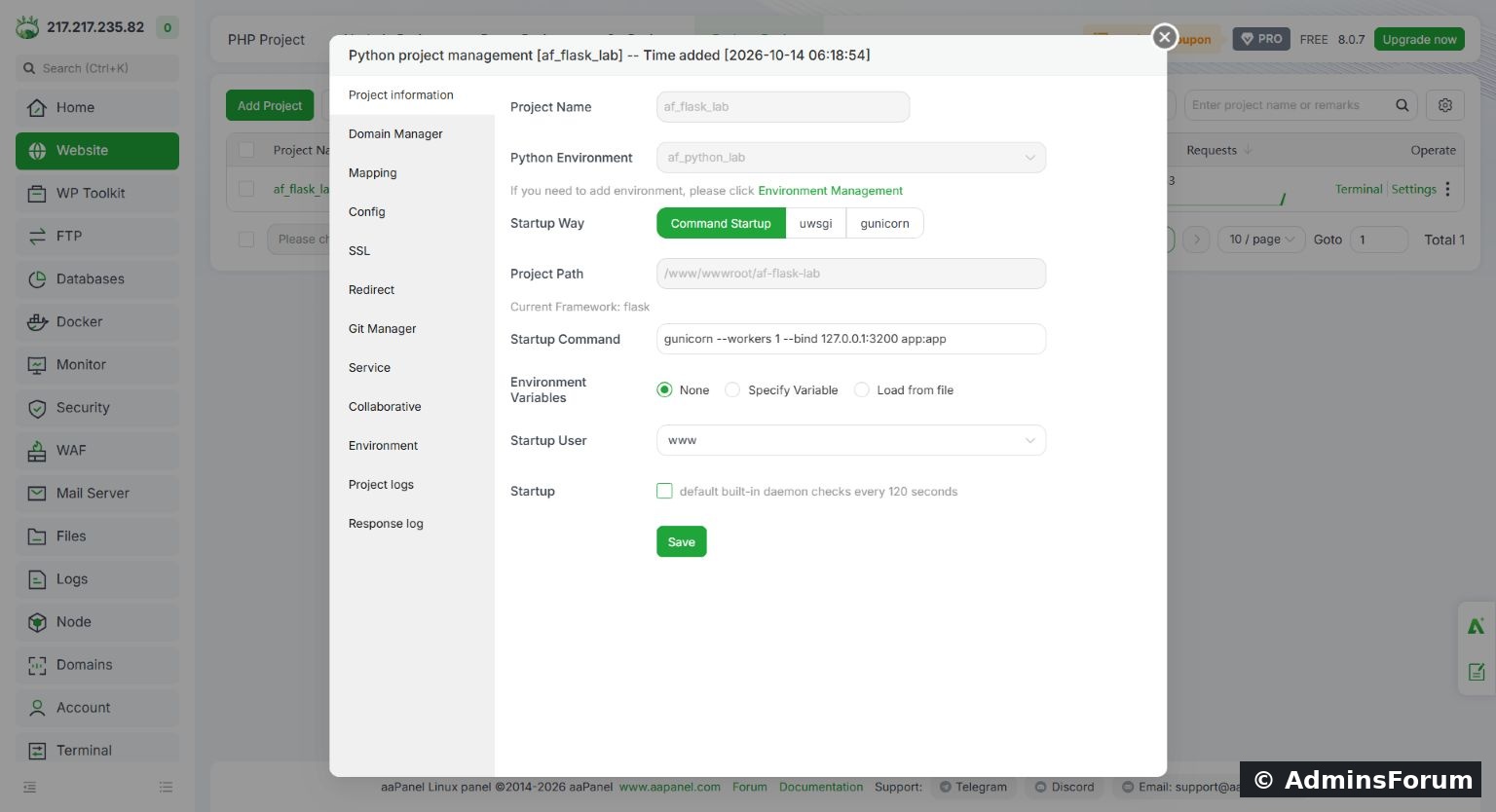Open the WAF firewall icon

tap(37, 451)
